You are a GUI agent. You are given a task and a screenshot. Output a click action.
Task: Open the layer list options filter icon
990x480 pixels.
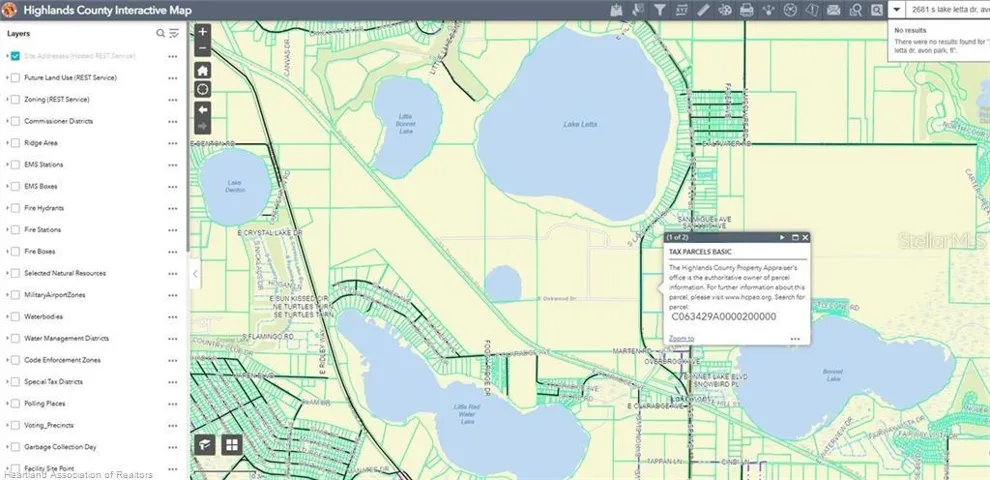point(174,33)
